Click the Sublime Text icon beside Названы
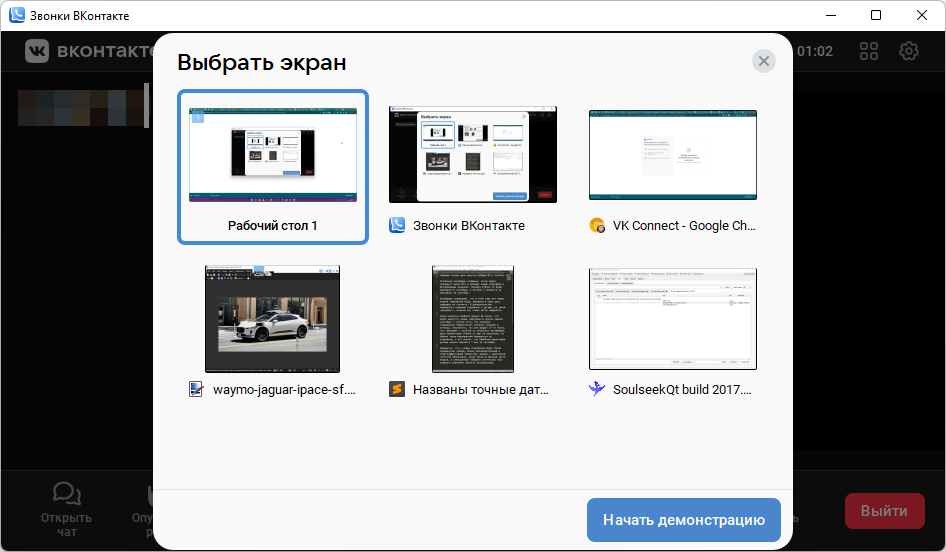The height and width of the screenshot is (552, 946). pyautogui.click(x=397, y=389)
